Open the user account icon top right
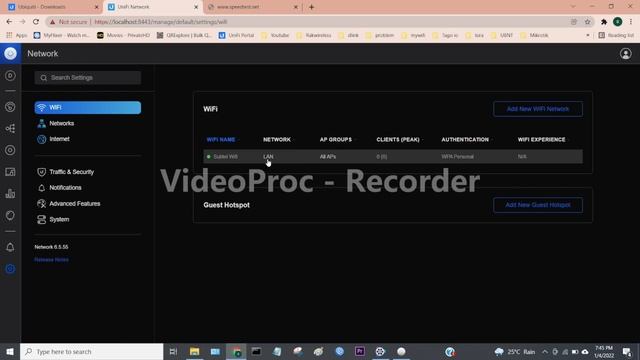 [625, 53]
